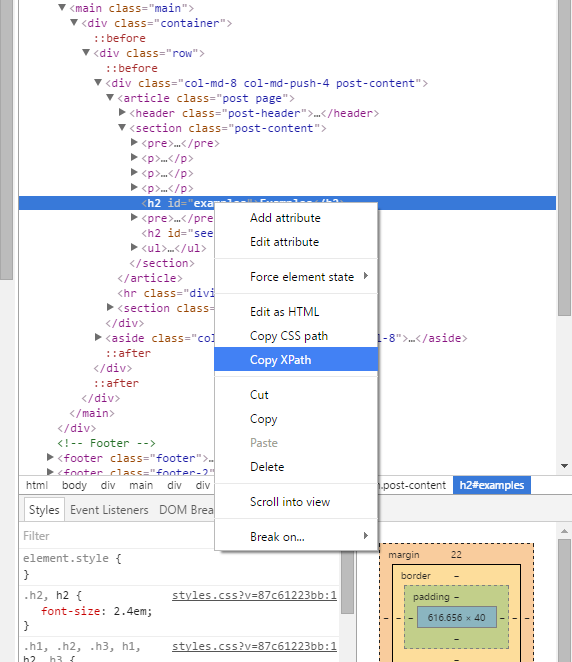Viewport: 572px width, 662px height.
Task: Choose Edit attribute menu entry
Action: [296, 242]
